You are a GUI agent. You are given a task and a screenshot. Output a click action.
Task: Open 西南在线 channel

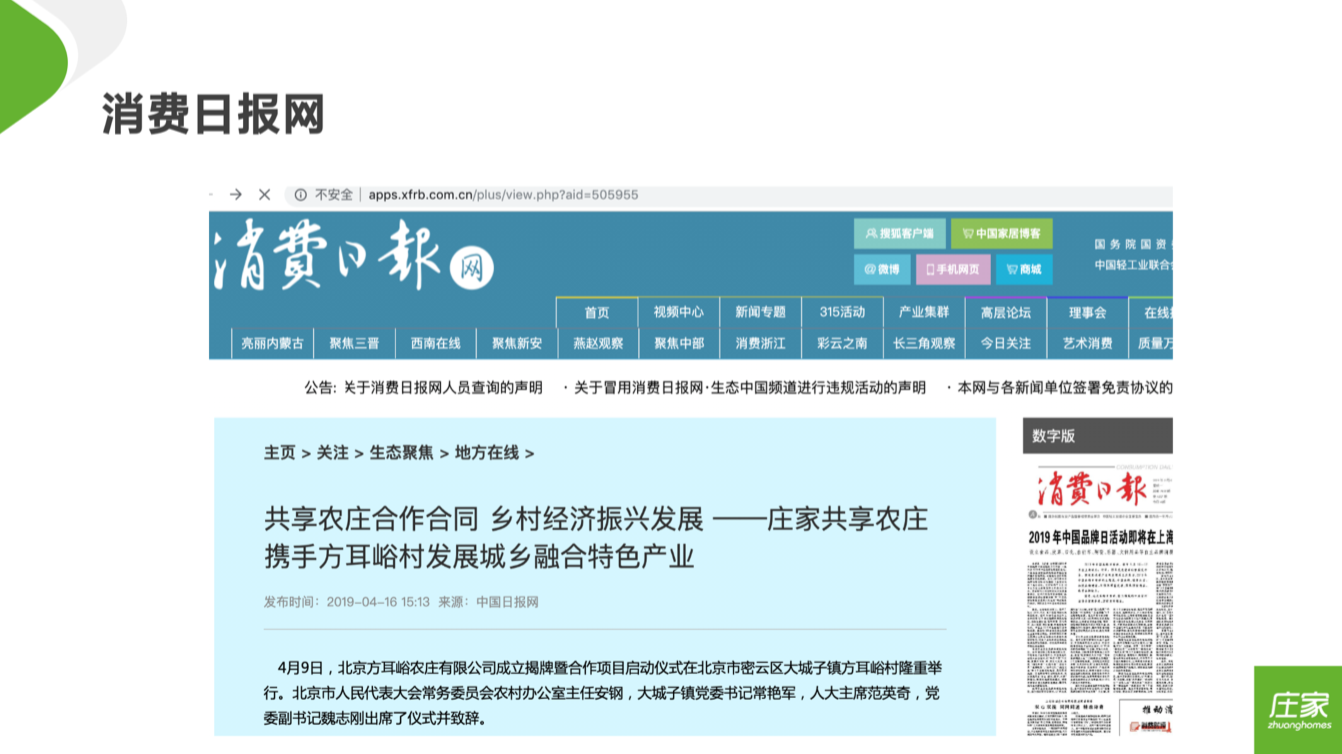[x=436, y=343]
